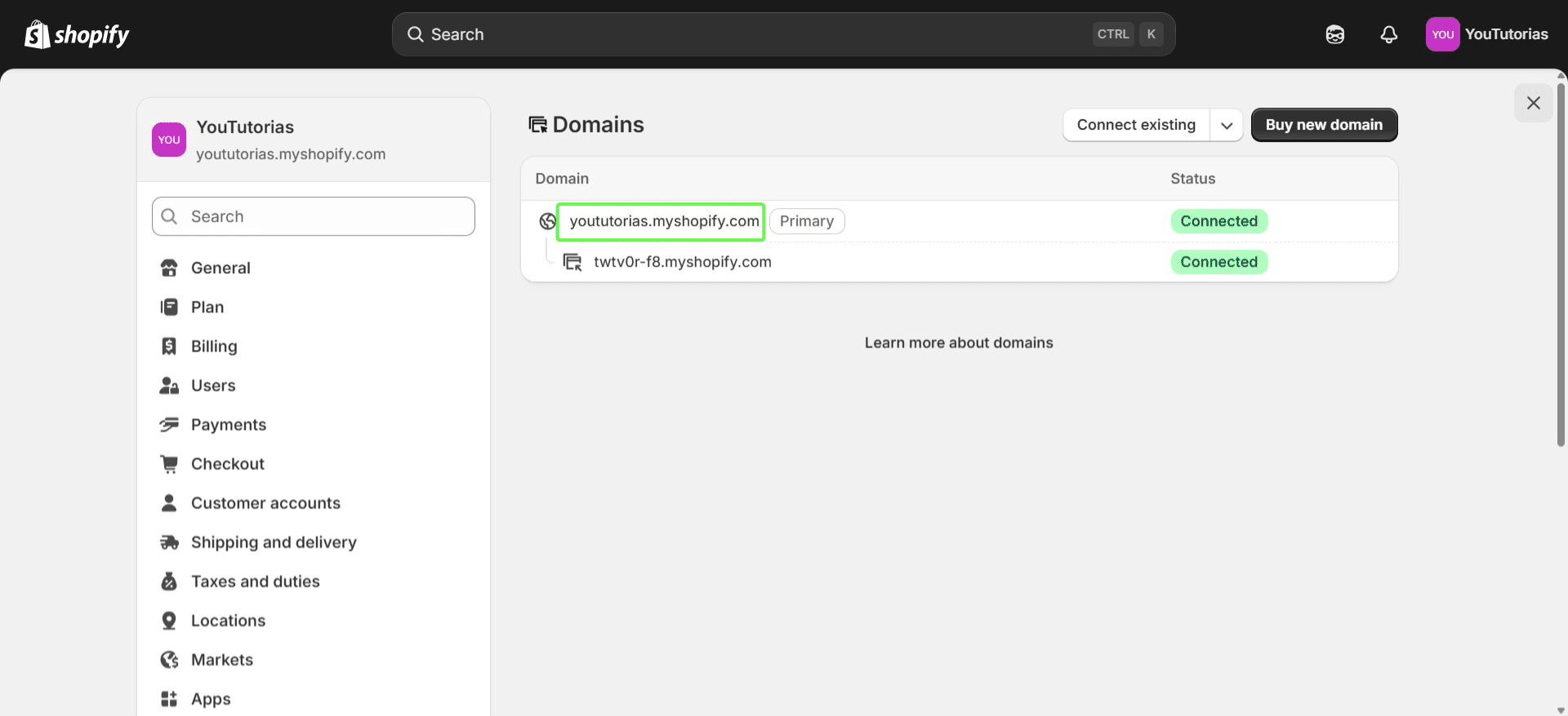Screen dimensions: 1568x716
Task: Click the yoututorias.myshopify.com subtitle in sidebar header
Action: pyautogui.click(x=291, y=154)
